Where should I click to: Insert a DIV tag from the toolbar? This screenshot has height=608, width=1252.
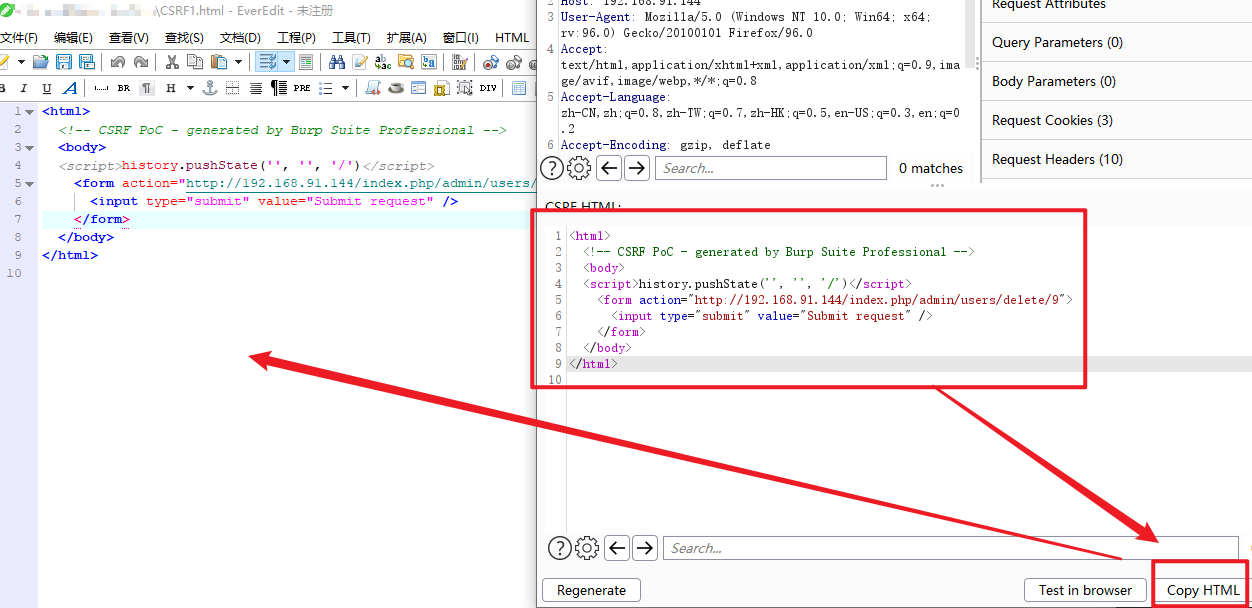(x=488, y=88)
